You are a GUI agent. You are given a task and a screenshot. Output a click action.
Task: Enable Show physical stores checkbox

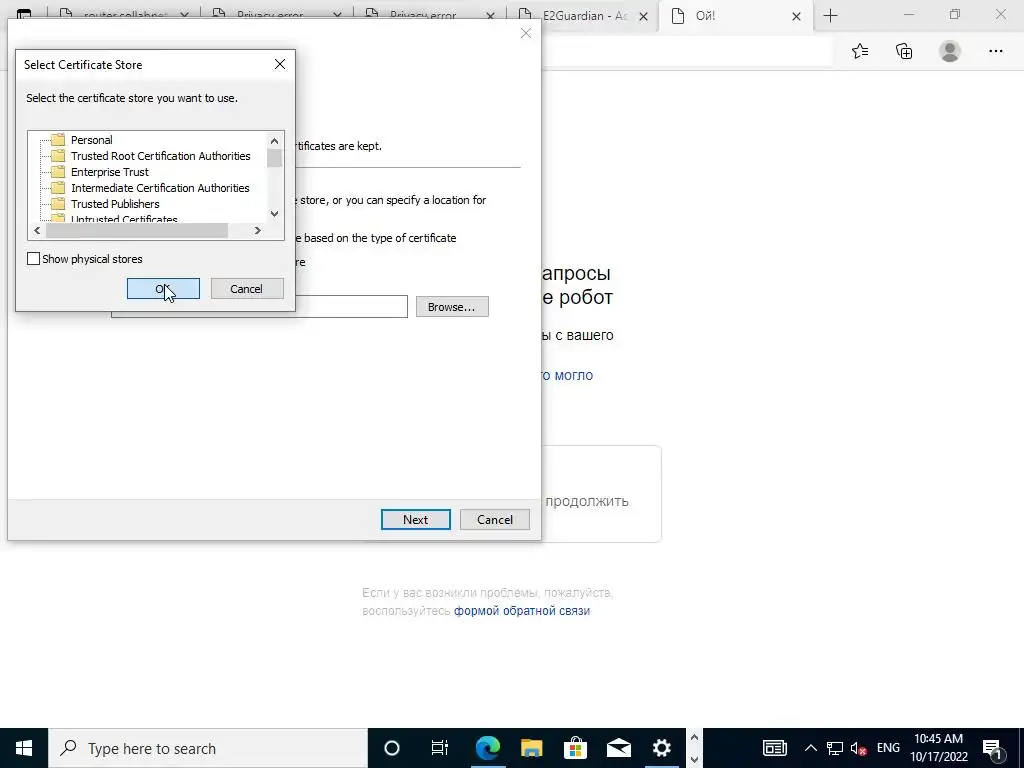33,259
